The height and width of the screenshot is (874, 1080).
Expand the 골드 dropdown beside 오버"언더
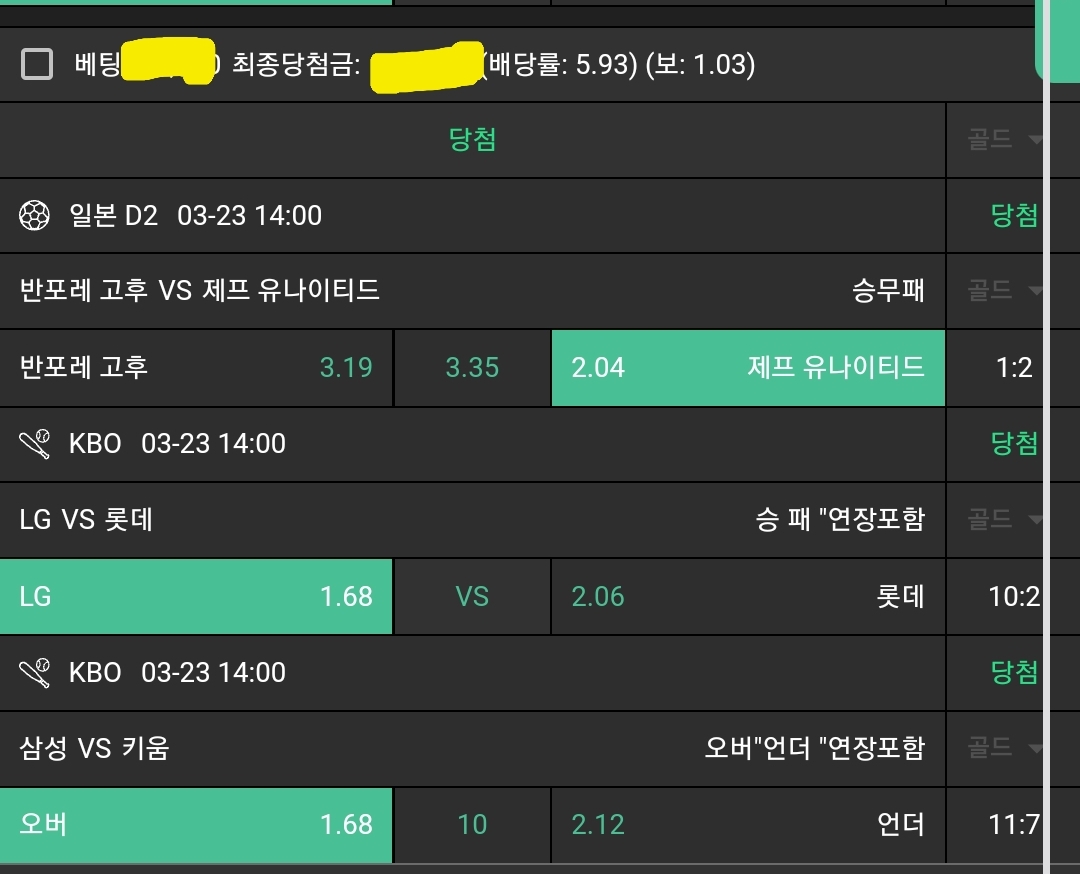click(1004, 747)
